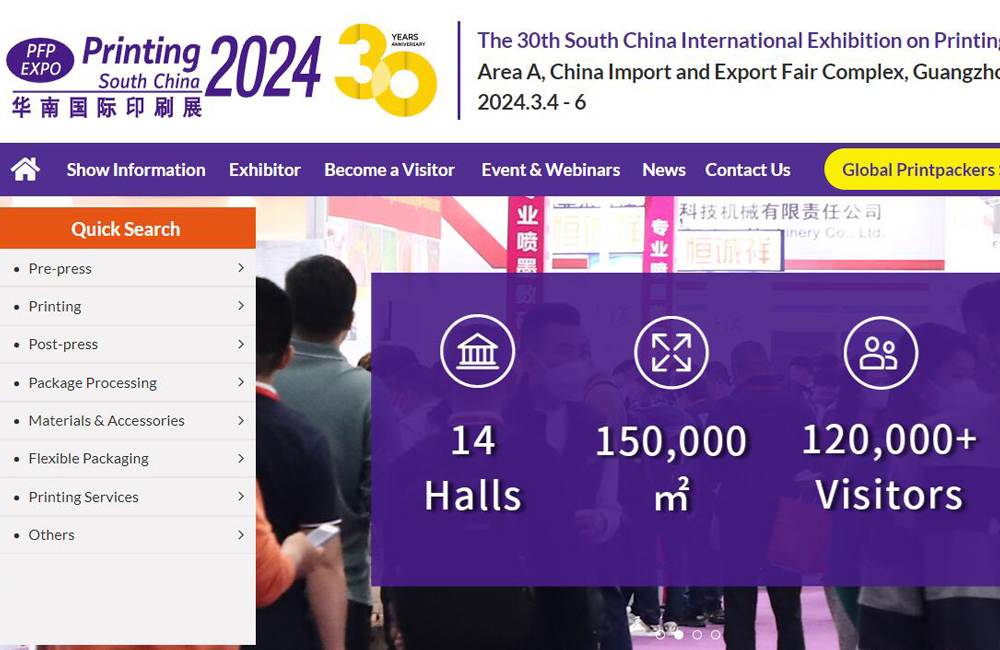Expand the Printing Services chevron

[x=241, y=496]
